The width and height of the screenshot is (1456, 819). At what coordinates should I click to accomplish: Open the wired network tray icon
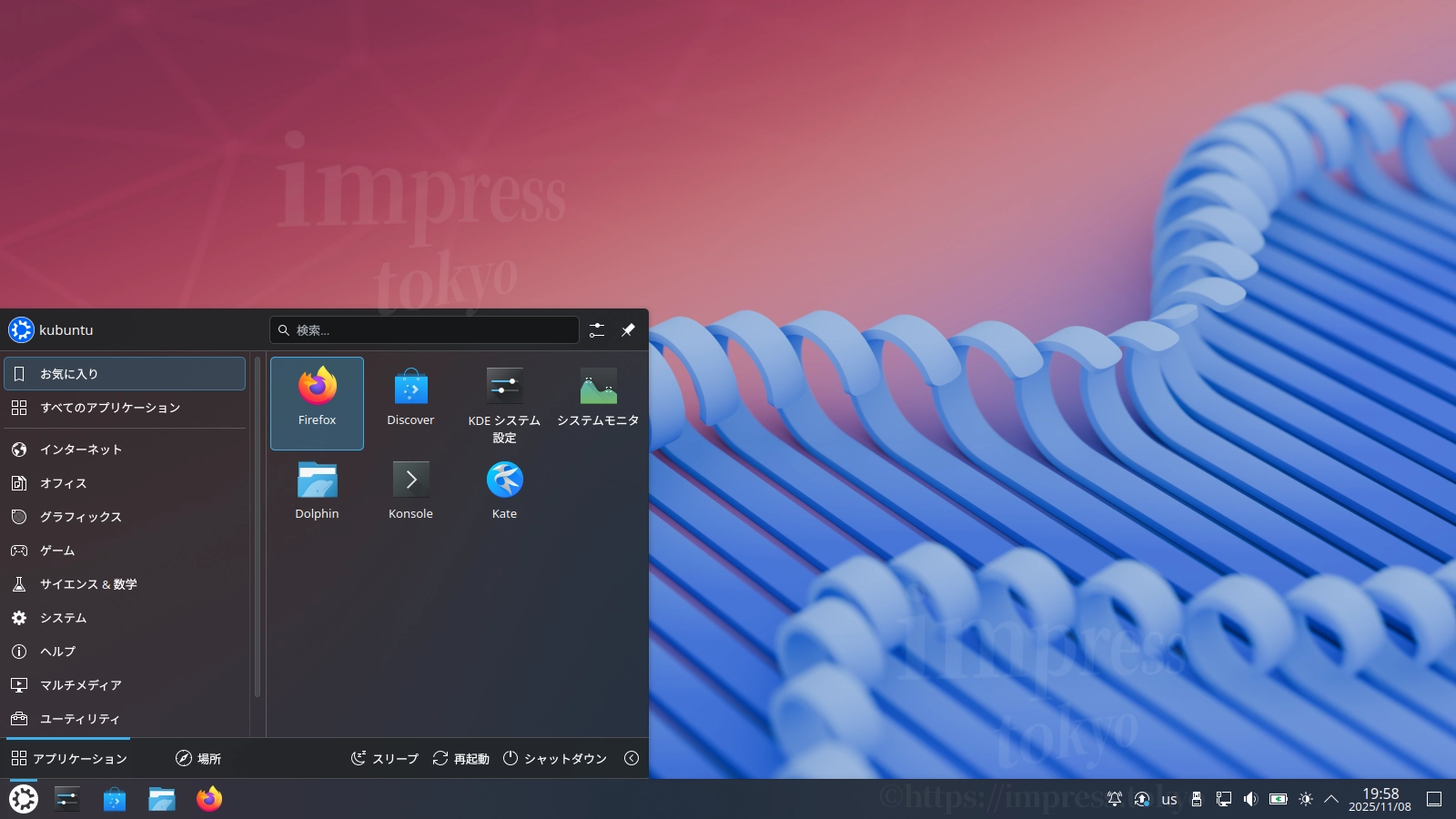pos(1224,799)
